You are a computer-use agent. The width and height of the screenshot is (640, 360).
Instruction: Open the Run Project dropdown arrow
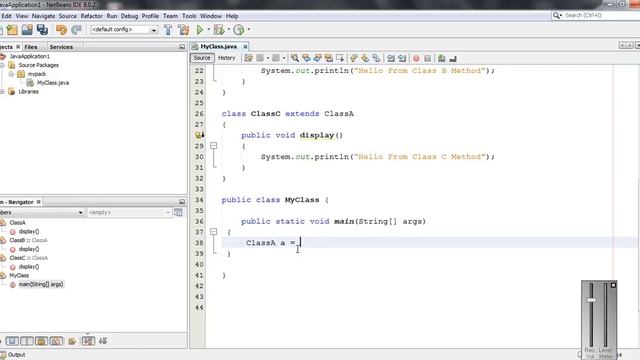pyautogui.click(x=209, y=30)
